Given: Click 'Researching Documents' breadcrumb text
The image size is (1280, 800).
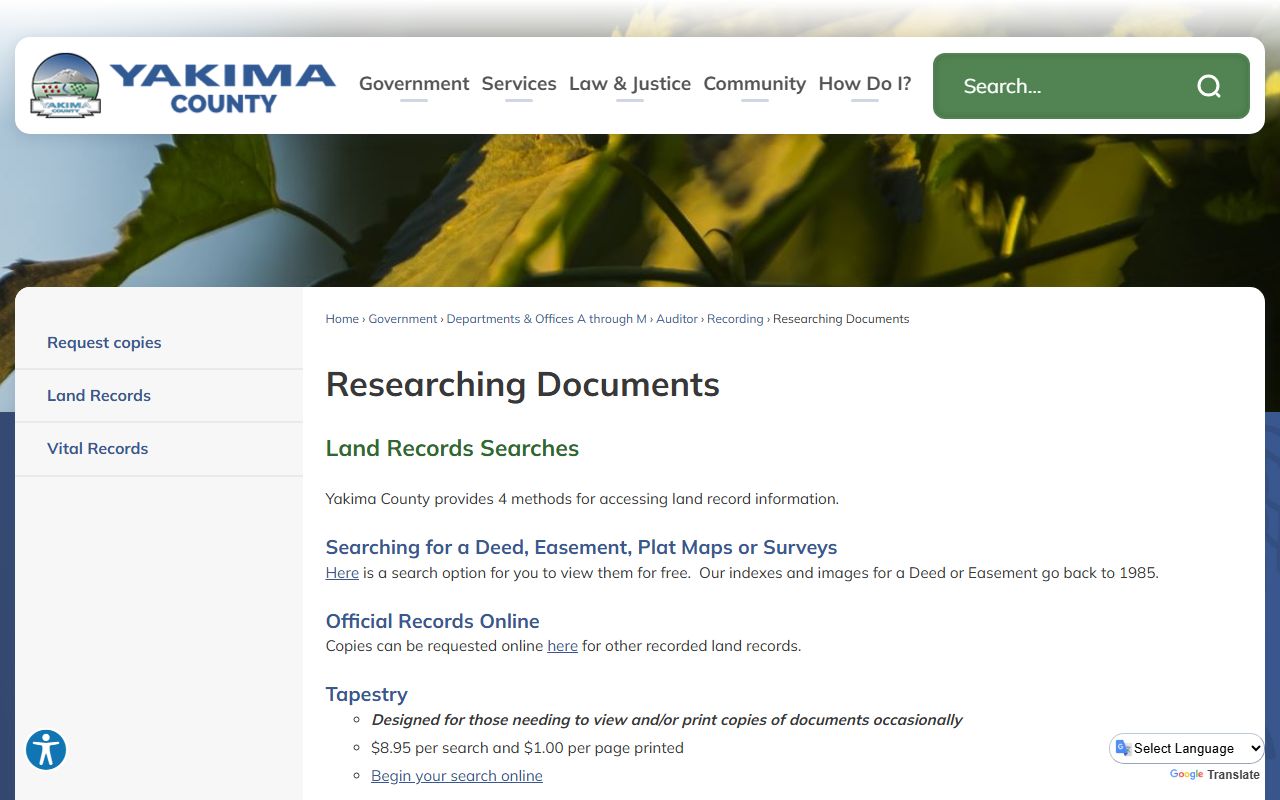Looking at the screenshot, I should pos(841,319).
